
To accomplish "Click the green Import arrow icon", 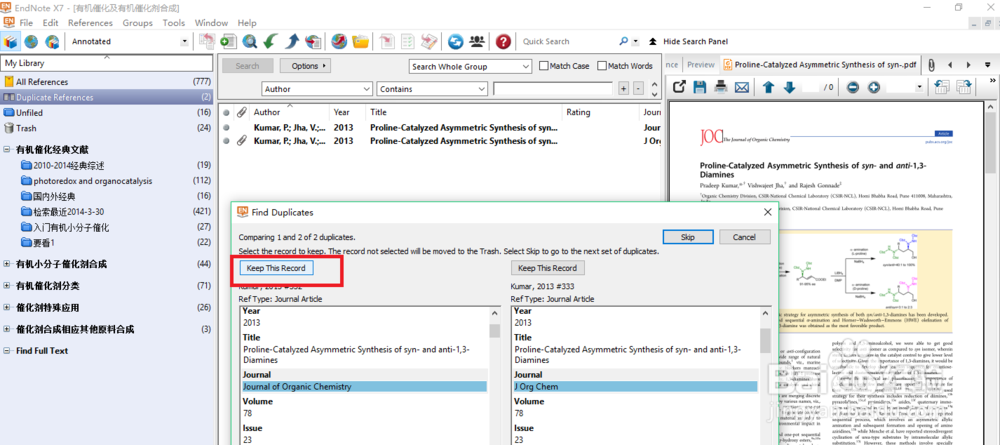I will 270,41.
